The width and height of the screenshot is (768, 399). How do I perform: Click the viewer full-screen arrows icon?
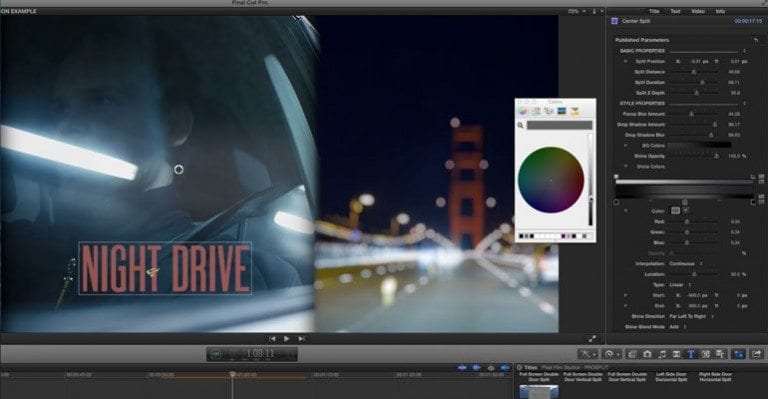point(592,339)
